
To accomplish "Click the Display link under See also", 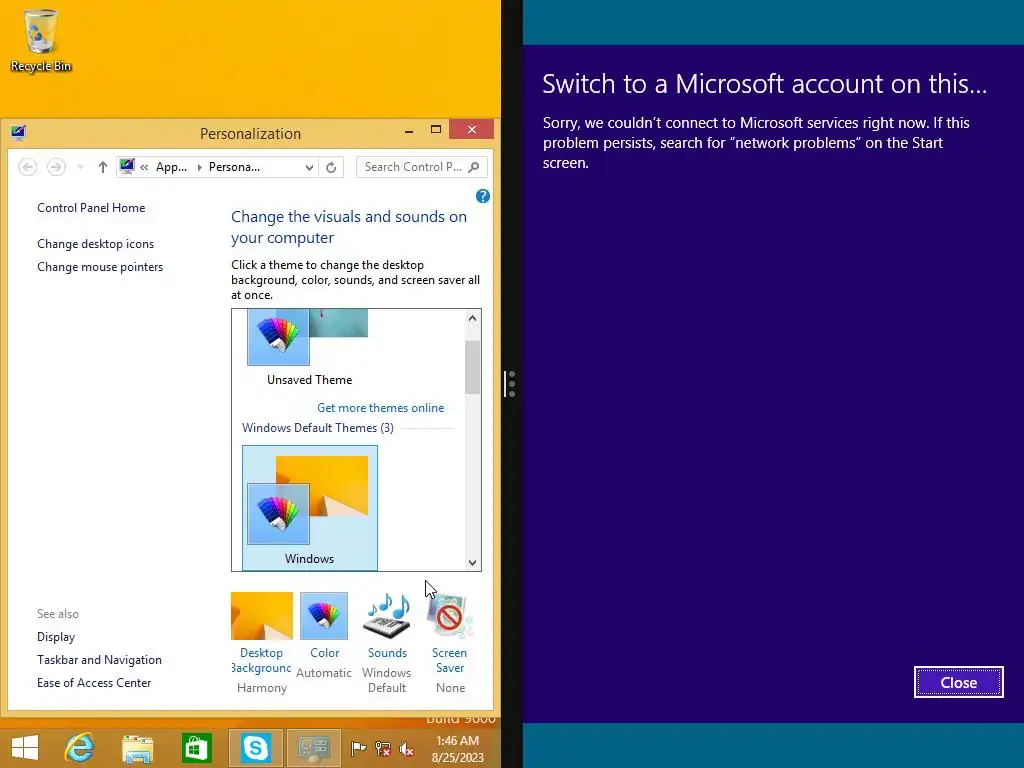I will [x=56, y=637].
